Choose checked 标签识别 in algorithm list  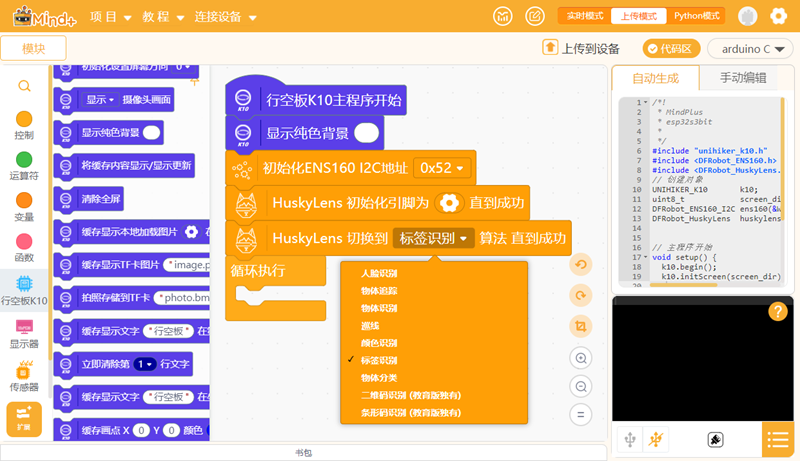point(379,361)
